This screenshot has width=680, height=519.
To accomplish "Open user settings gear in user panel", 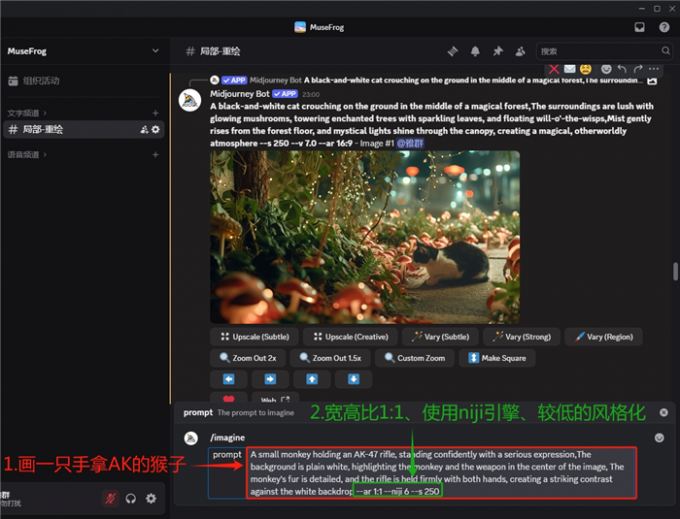I will point(151,499).
